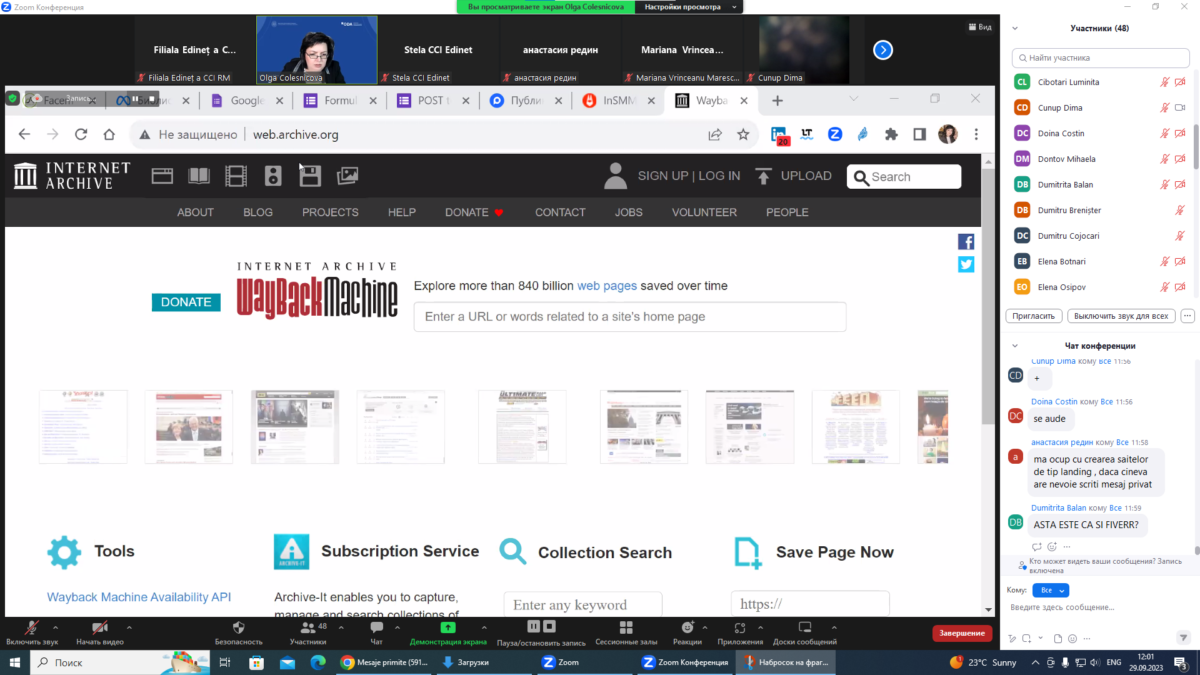1200x675 pixels.
Task: Open the VOLUNTEER menu item
Action: pos(704,212)
